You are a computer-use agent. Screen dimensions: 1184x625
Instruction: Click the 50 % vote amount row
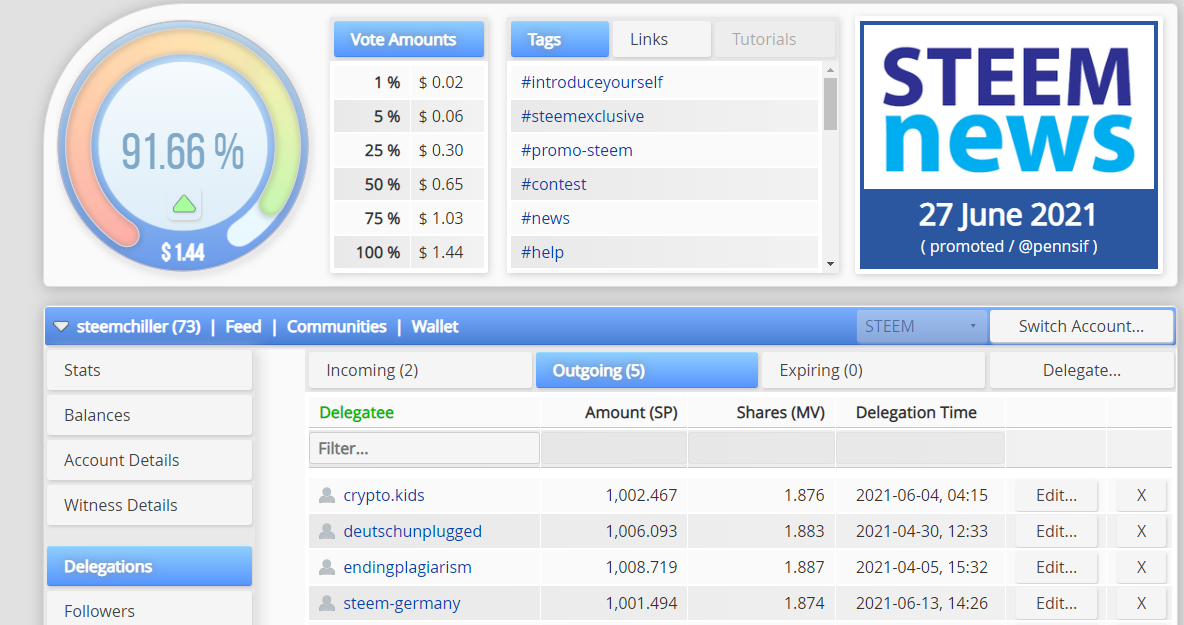409,184
